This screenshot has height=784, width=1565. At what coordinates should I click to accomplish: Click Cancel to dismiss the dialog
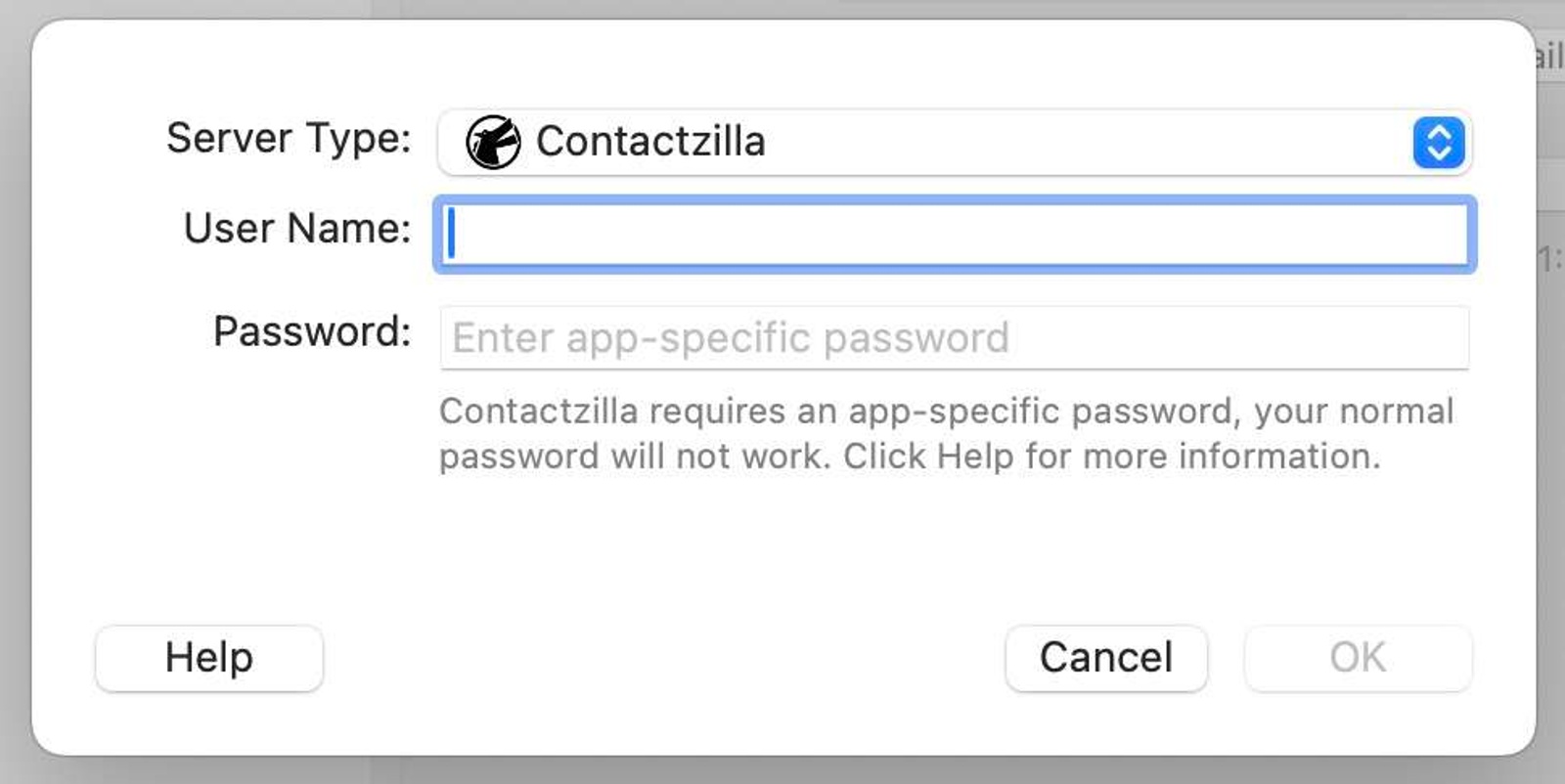[x=1103, y=657]
